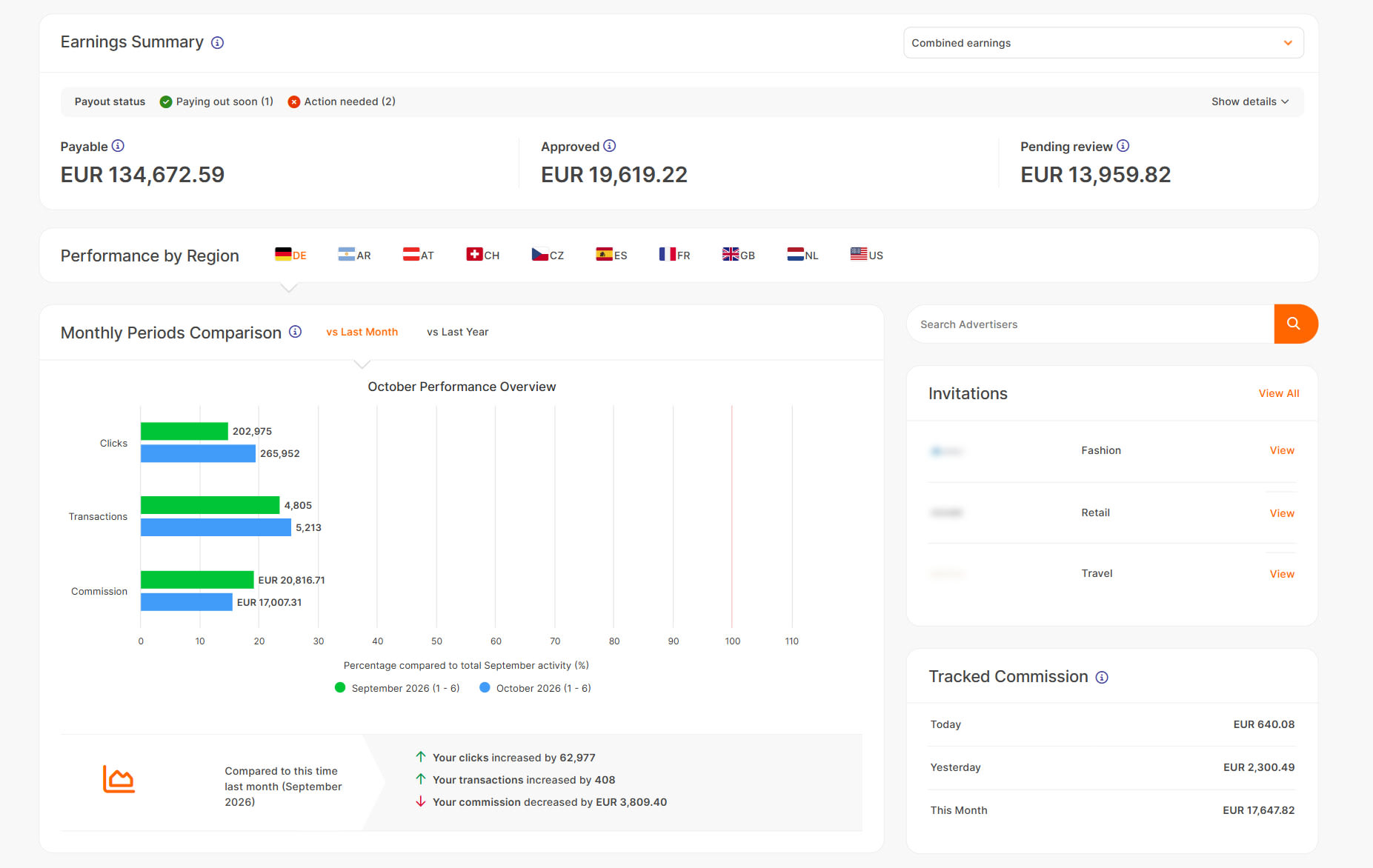The width and height of the screenshot is (1373, 868).
Task: Click the orange search magnifier button
Action: [x=1295, y=324]
